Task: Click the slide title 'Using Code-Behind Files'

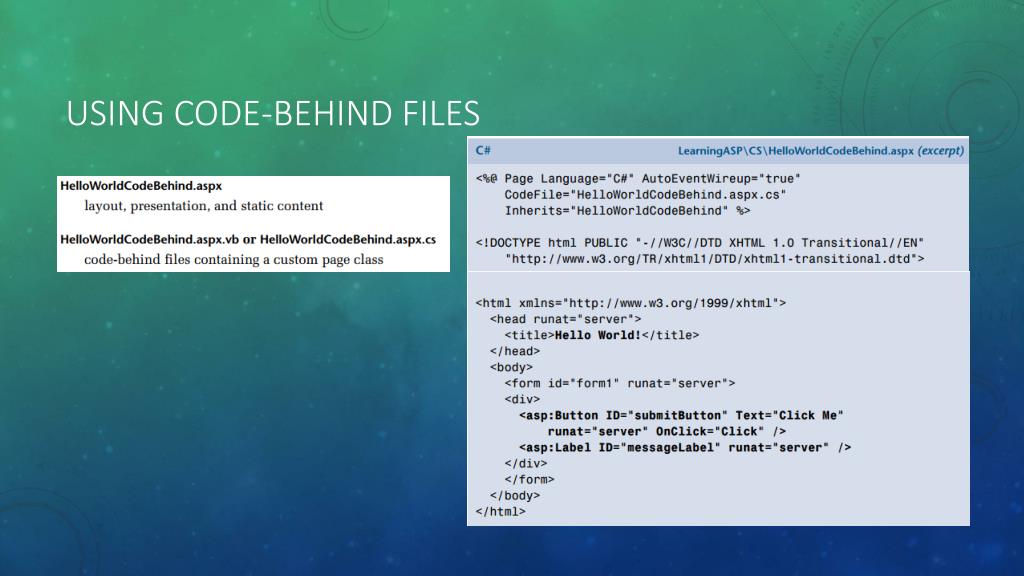Action: click(273, 114)
